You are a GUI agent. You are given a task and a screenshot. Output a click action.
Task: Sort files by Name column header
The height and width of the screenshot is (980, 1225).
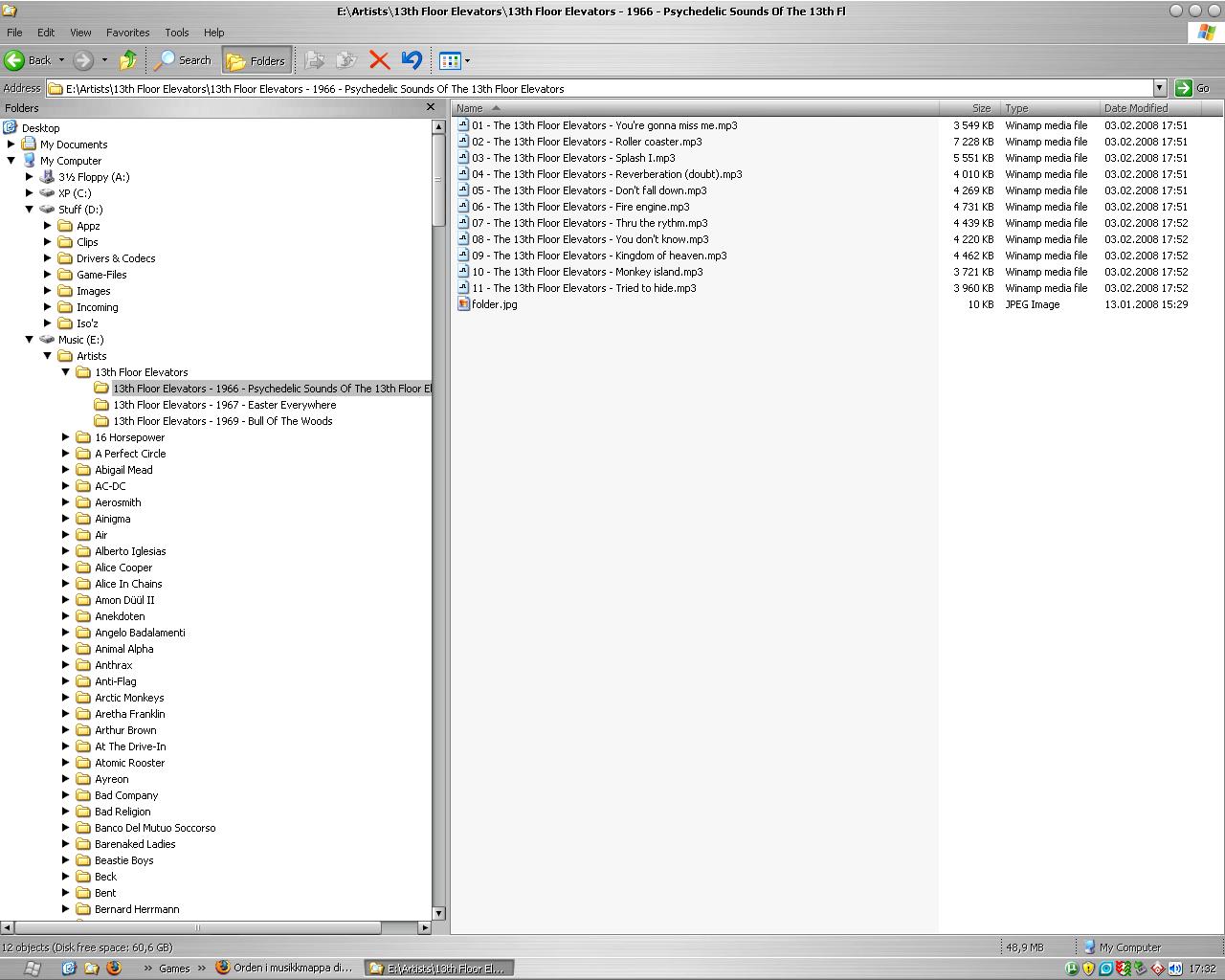pos(696,108)
